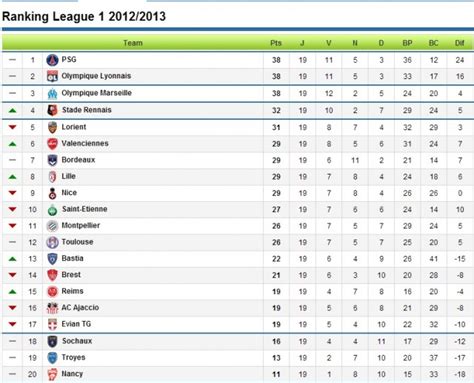
Task: Click the PSG club crest icon
Action: (52, 60)
